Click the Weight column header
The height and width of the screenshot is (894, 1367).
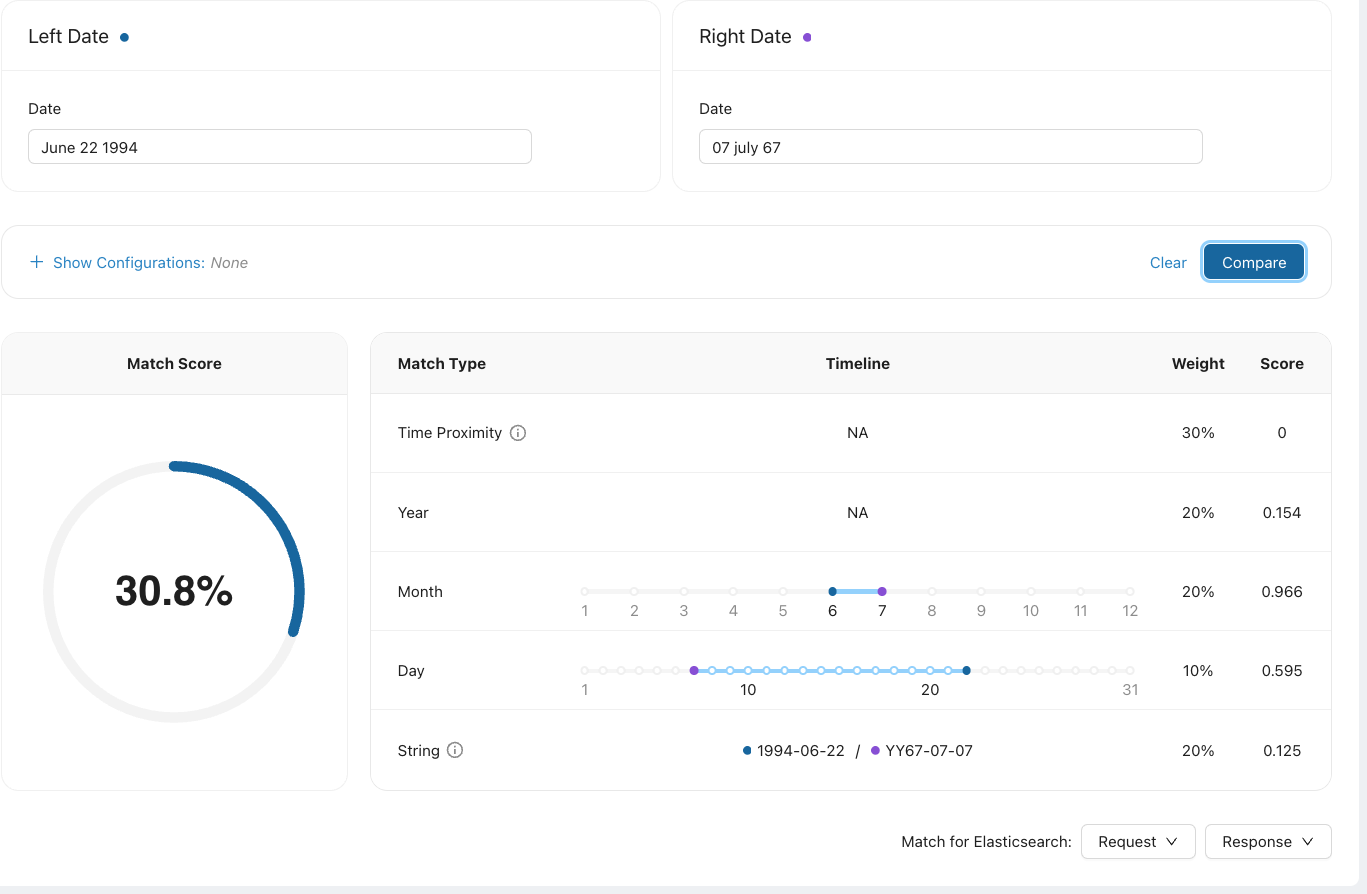(x=1198, y=364)
